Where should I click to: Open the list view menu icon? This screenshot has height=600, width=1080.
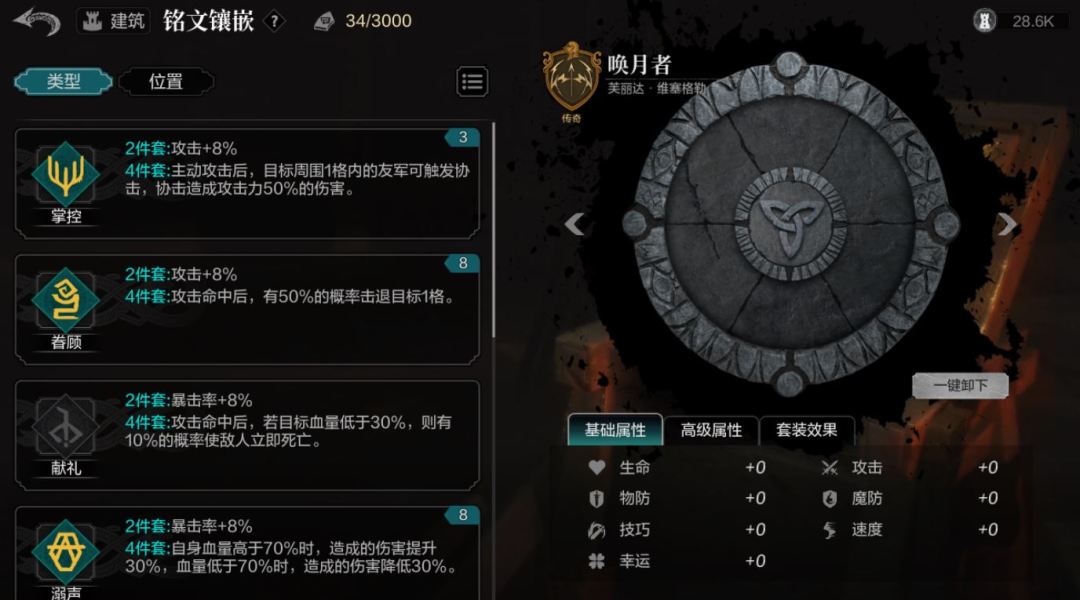click(x=472, y=81)
